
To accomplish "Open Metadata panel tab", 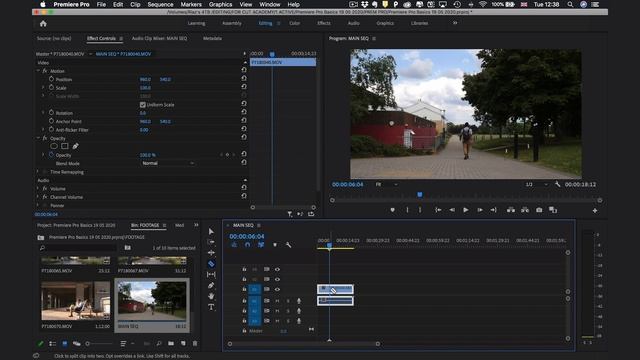I will (x=212, y=38).
